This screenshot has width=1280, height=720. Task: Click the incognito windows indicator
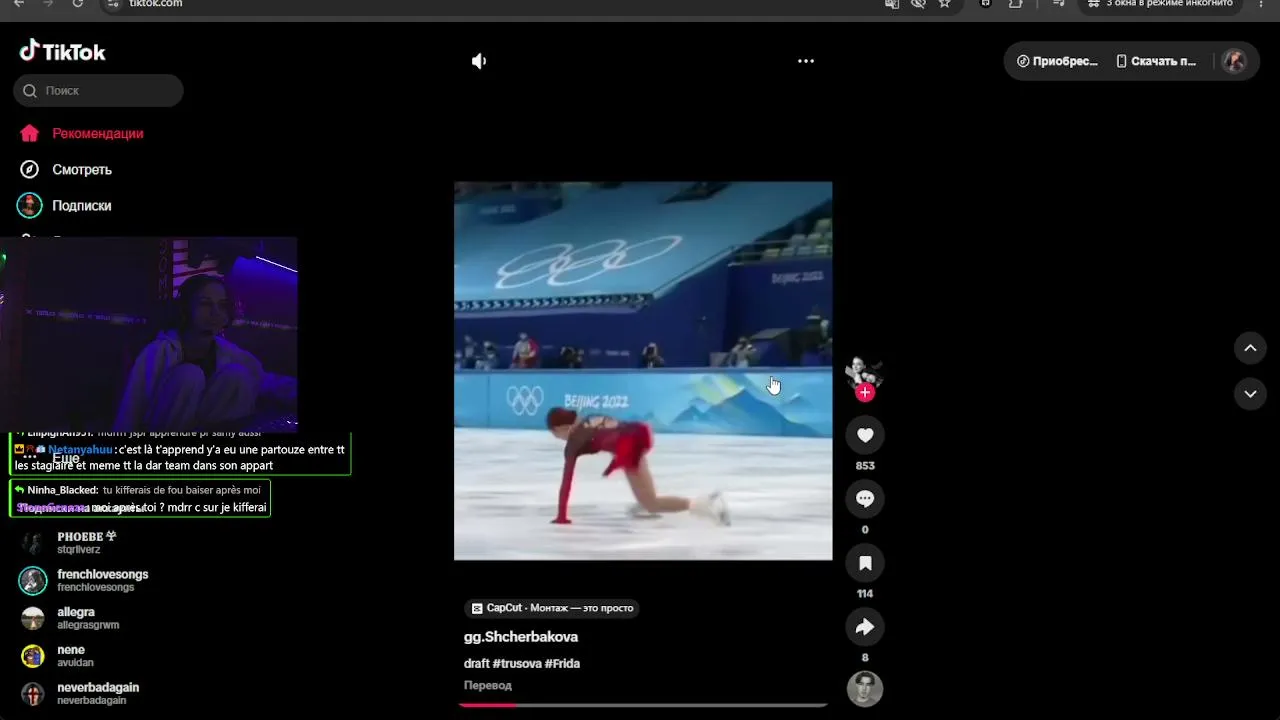tap(1158, 4)
